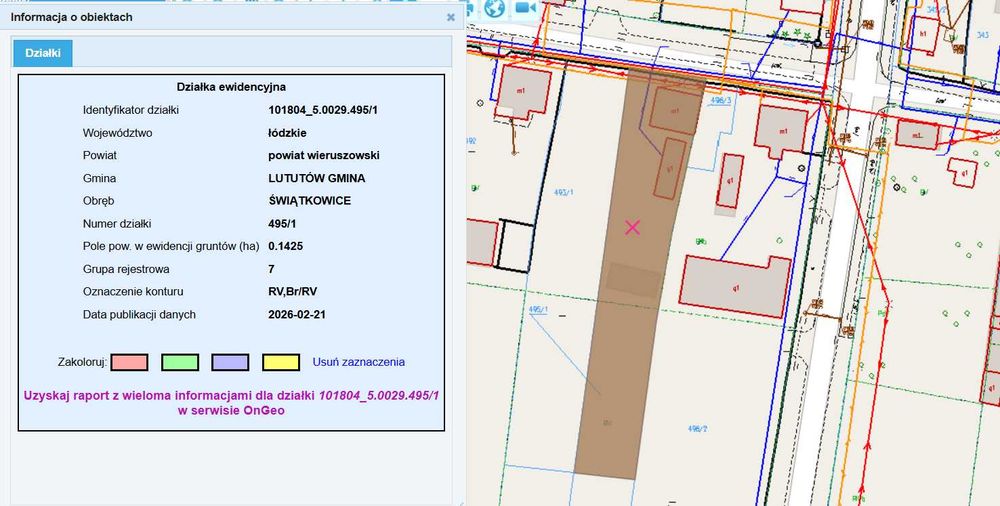The image size is (1000, 506).
Task: Click the parcel identifier value 101804_5.0029.495/1
Action: point(323,110)
